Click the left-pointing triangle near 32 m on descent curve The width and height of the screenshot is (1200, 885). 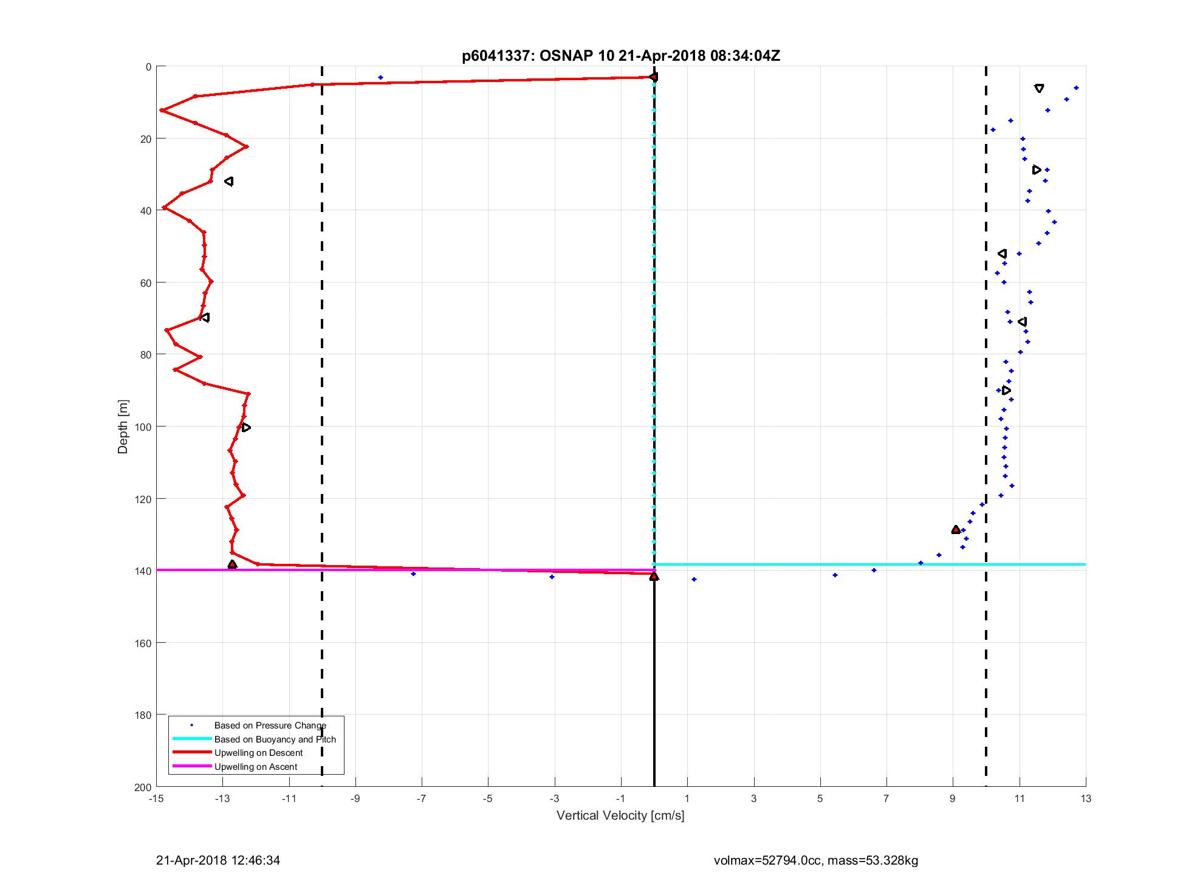click(x=229, y=181)
